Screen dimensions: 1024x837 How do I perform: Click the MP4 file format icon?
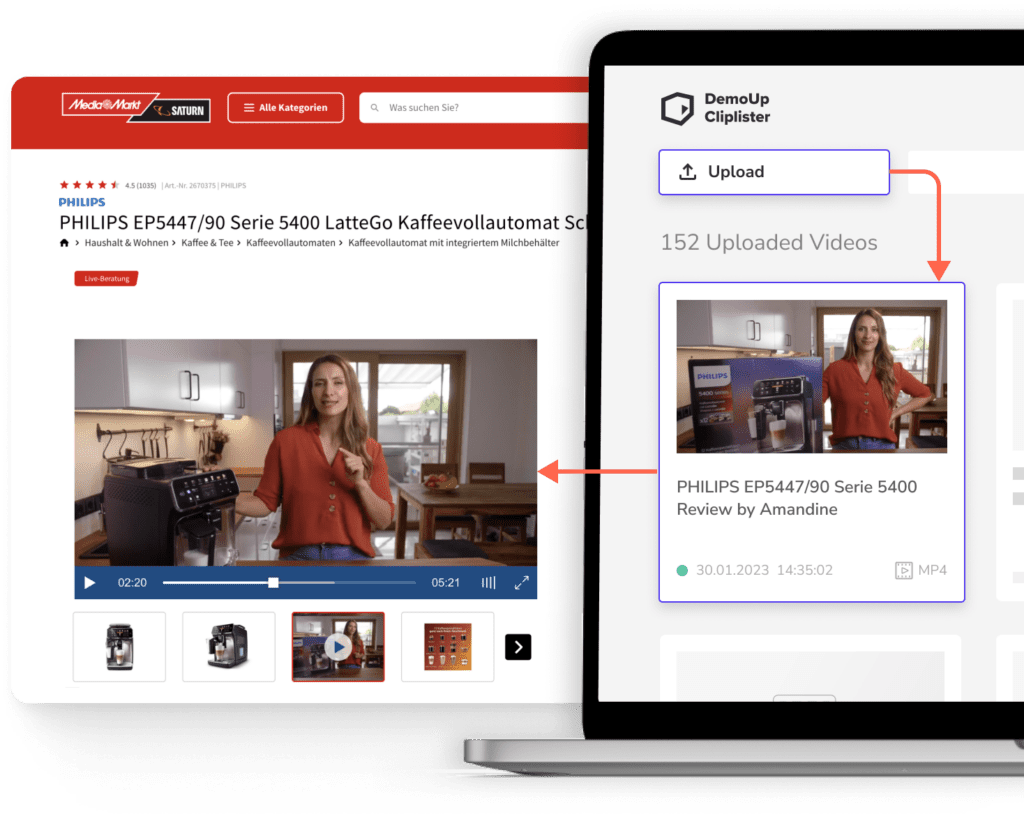(904, 570)
